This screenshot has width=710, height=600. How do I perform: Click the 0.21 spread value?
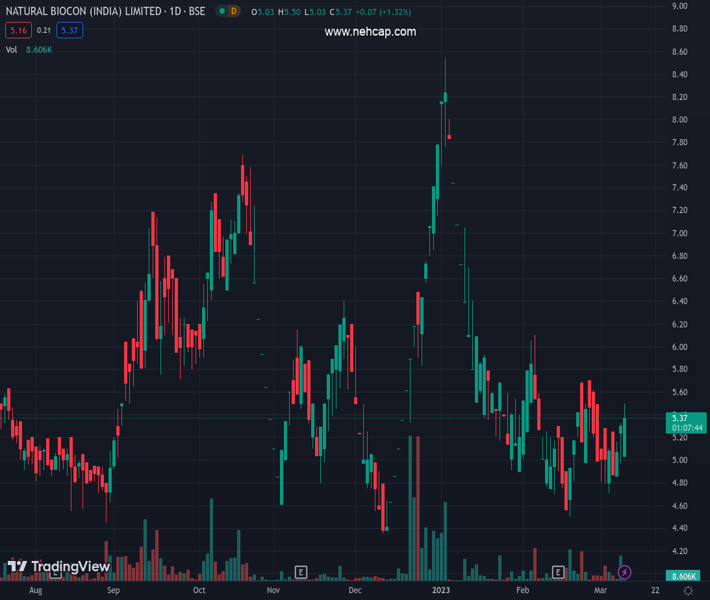43,31
